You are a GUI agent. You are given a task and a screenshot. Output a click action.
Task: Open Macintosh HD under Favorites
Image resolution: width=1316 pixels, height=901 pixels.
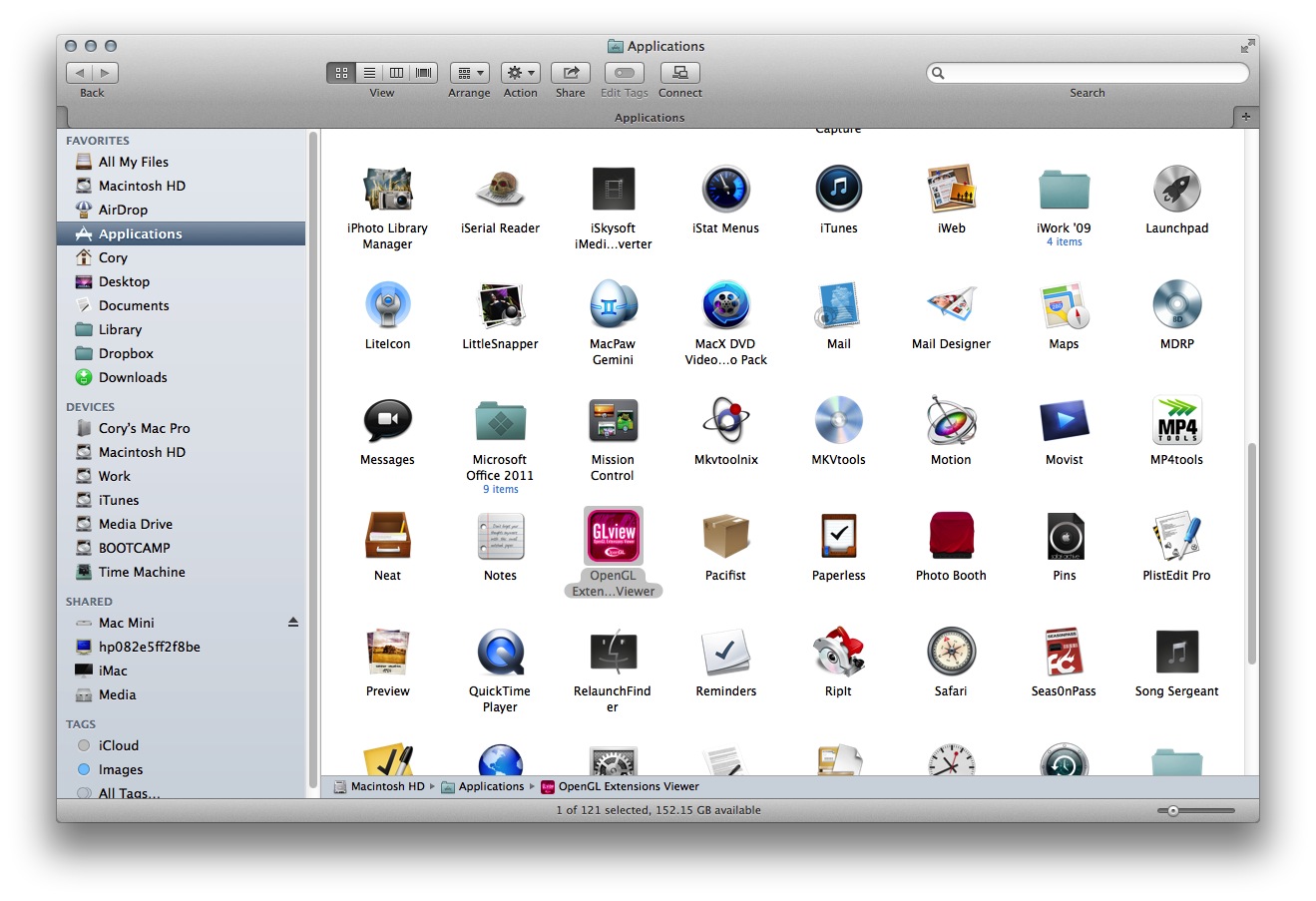(x=142, y=186)
